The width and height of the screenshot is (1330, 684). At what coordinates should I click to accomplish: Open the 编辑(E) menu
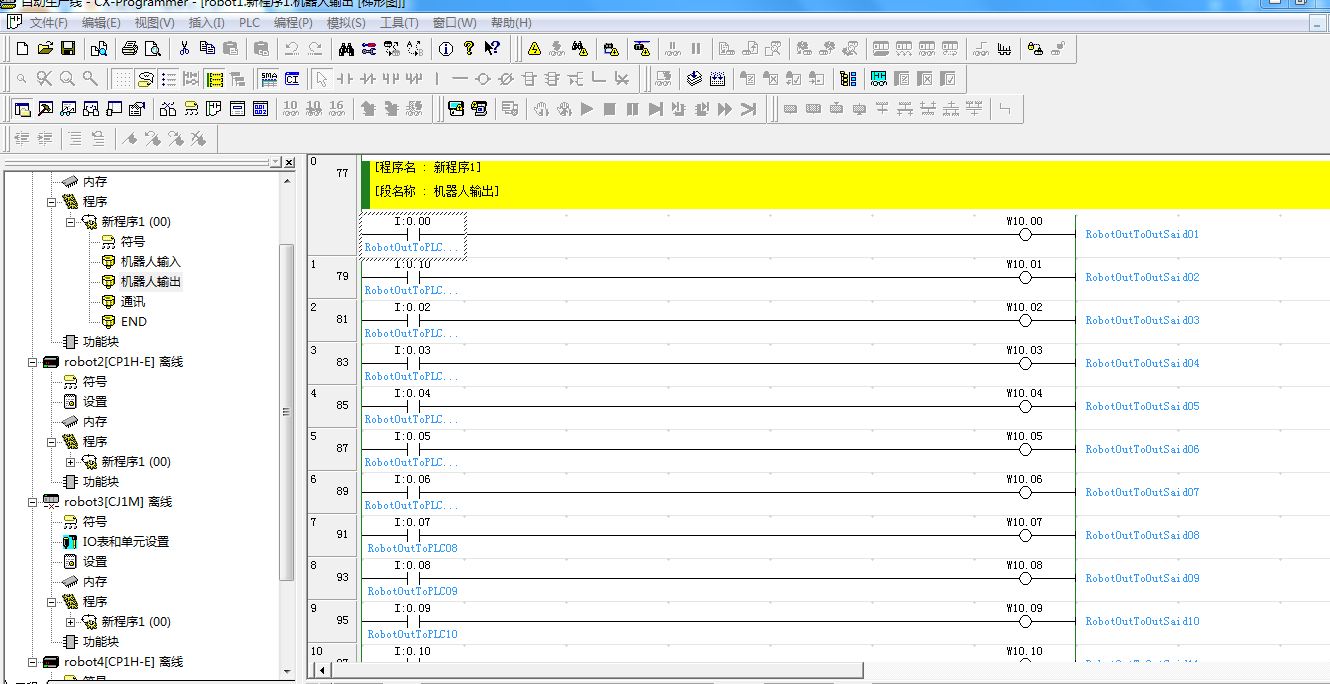coord(101,23)
